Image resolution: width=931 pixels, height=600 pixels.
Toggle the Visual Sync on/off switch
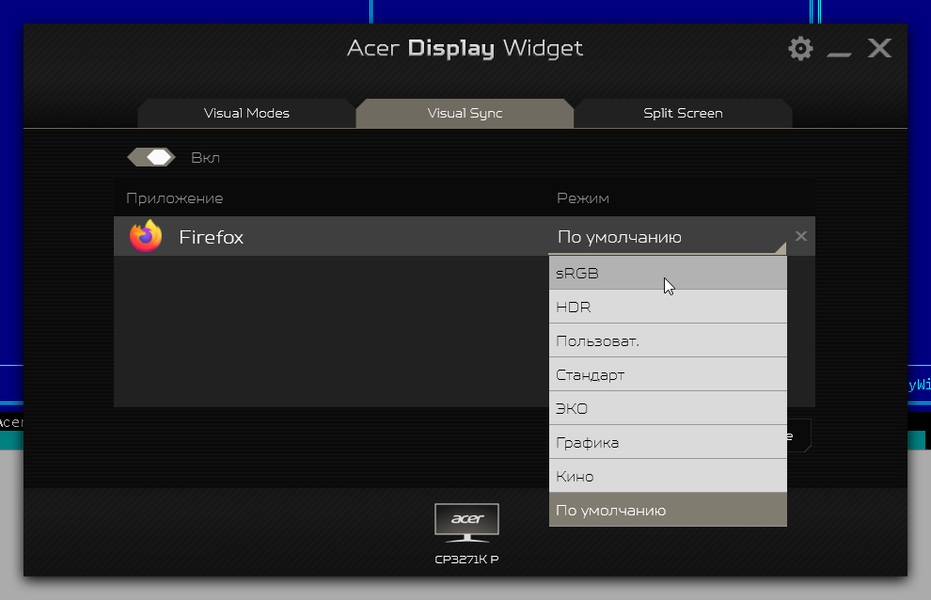[151, 157]
